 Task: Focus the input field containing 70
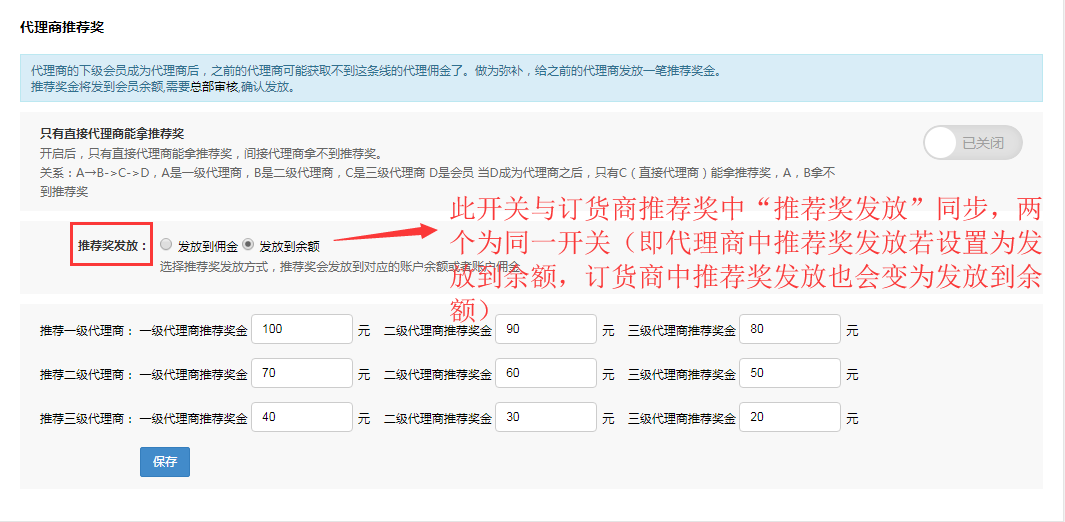coord(301,373)
